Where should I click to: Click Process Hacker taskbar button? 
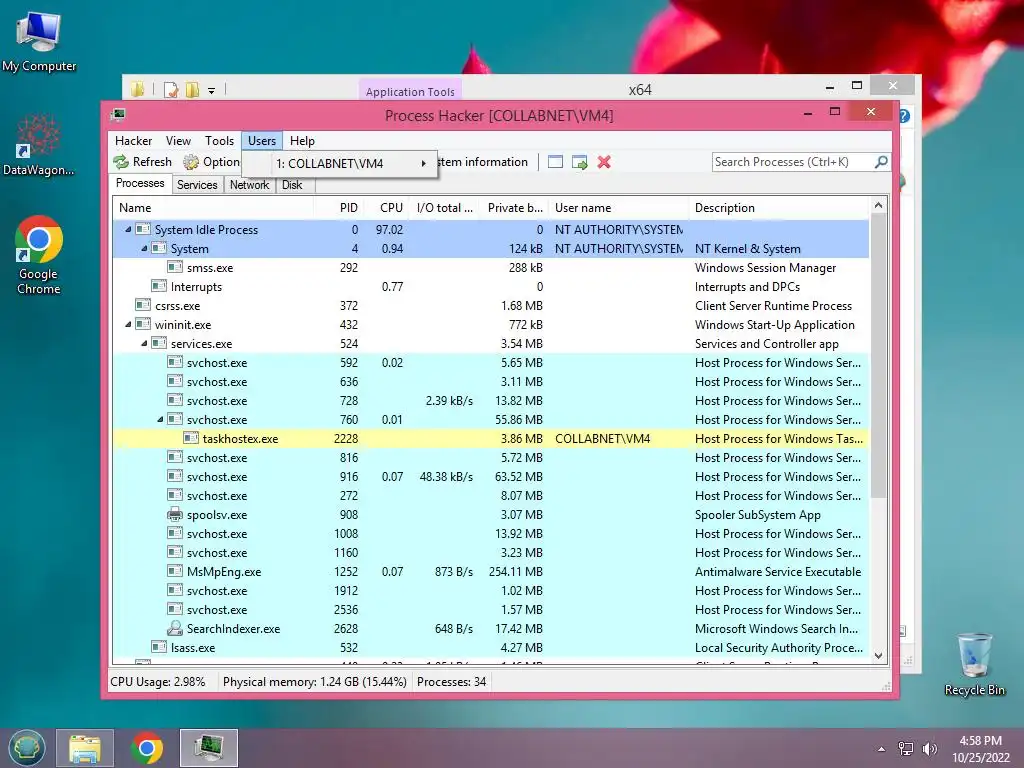(x=209, y=748)
